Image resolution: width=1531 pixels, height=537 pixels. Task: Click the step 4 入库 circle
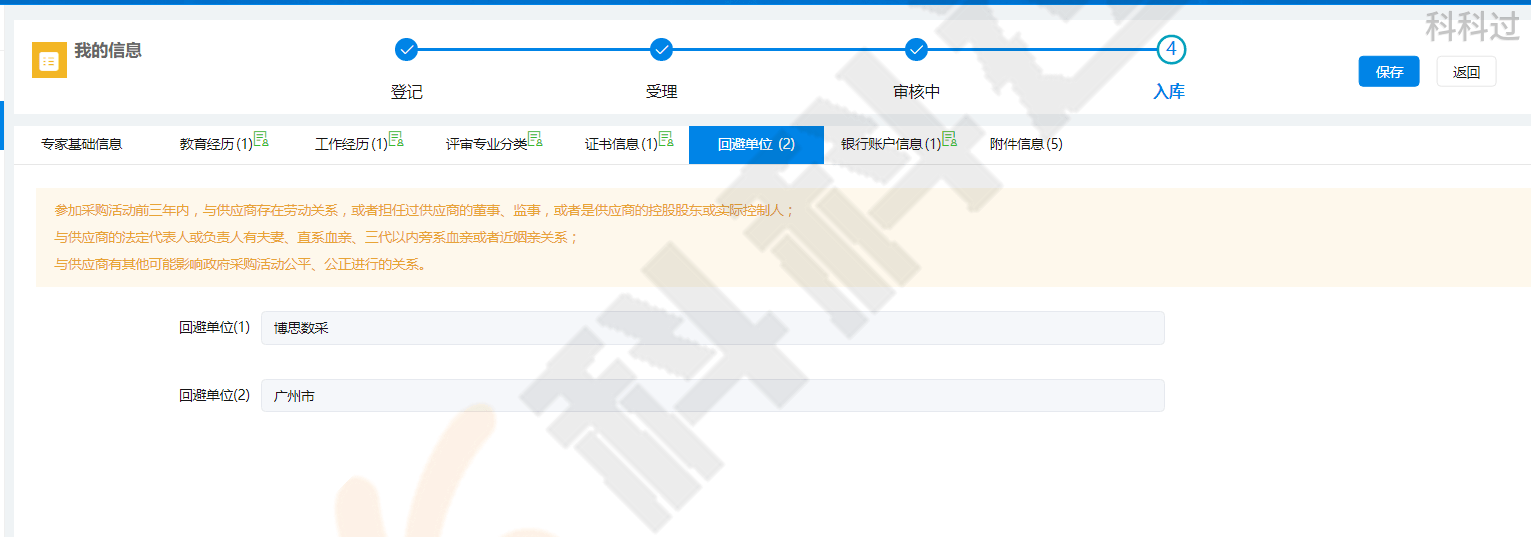[1171, 49]
